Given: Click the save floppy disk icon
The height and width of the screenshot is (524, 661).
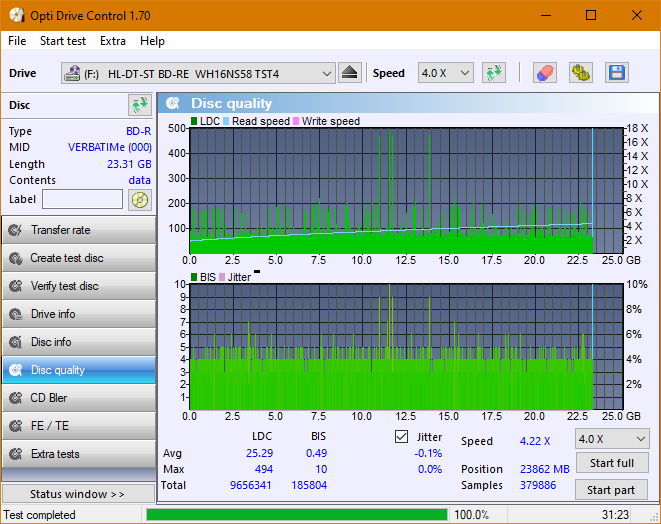Looking at the screenshot, I should [x=617, y=73].
